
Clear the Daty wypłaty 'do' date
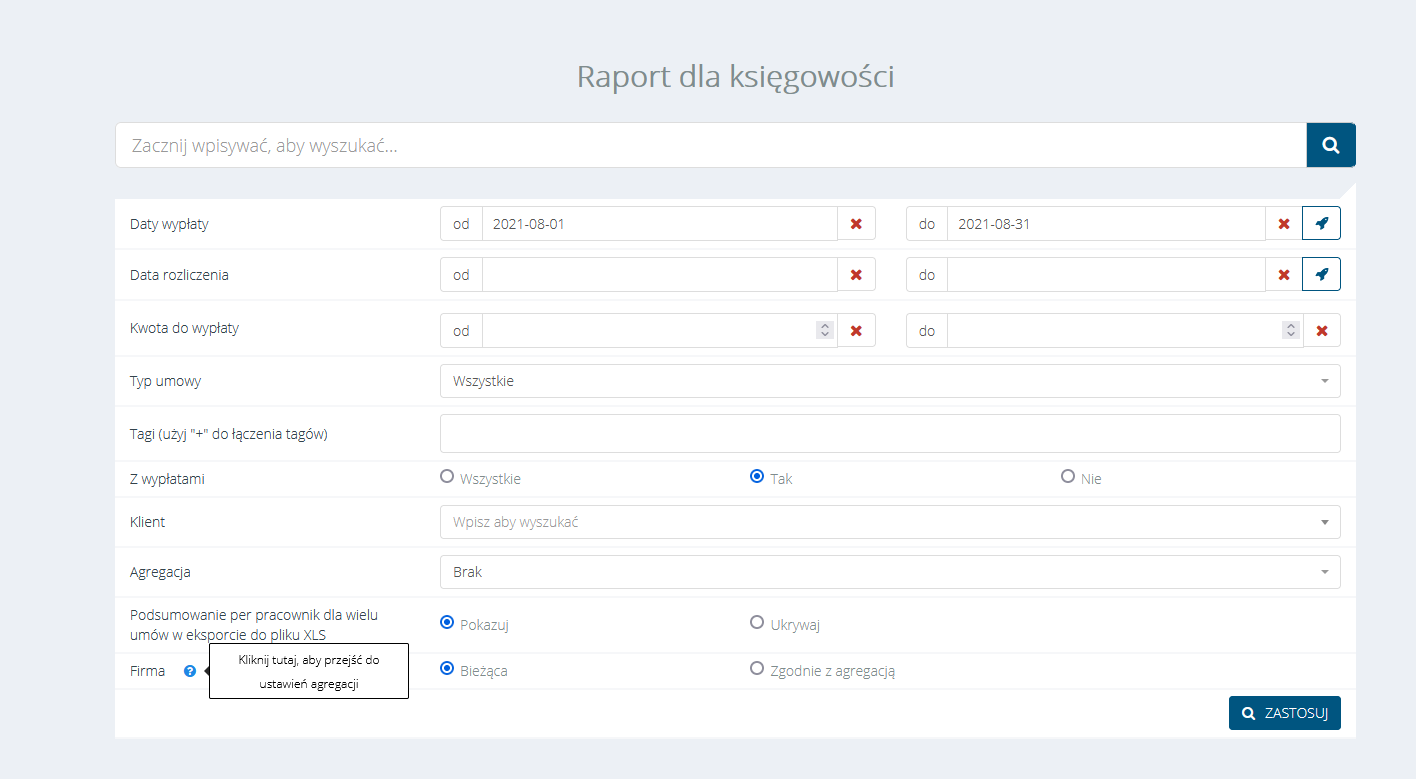(1283, 224)
